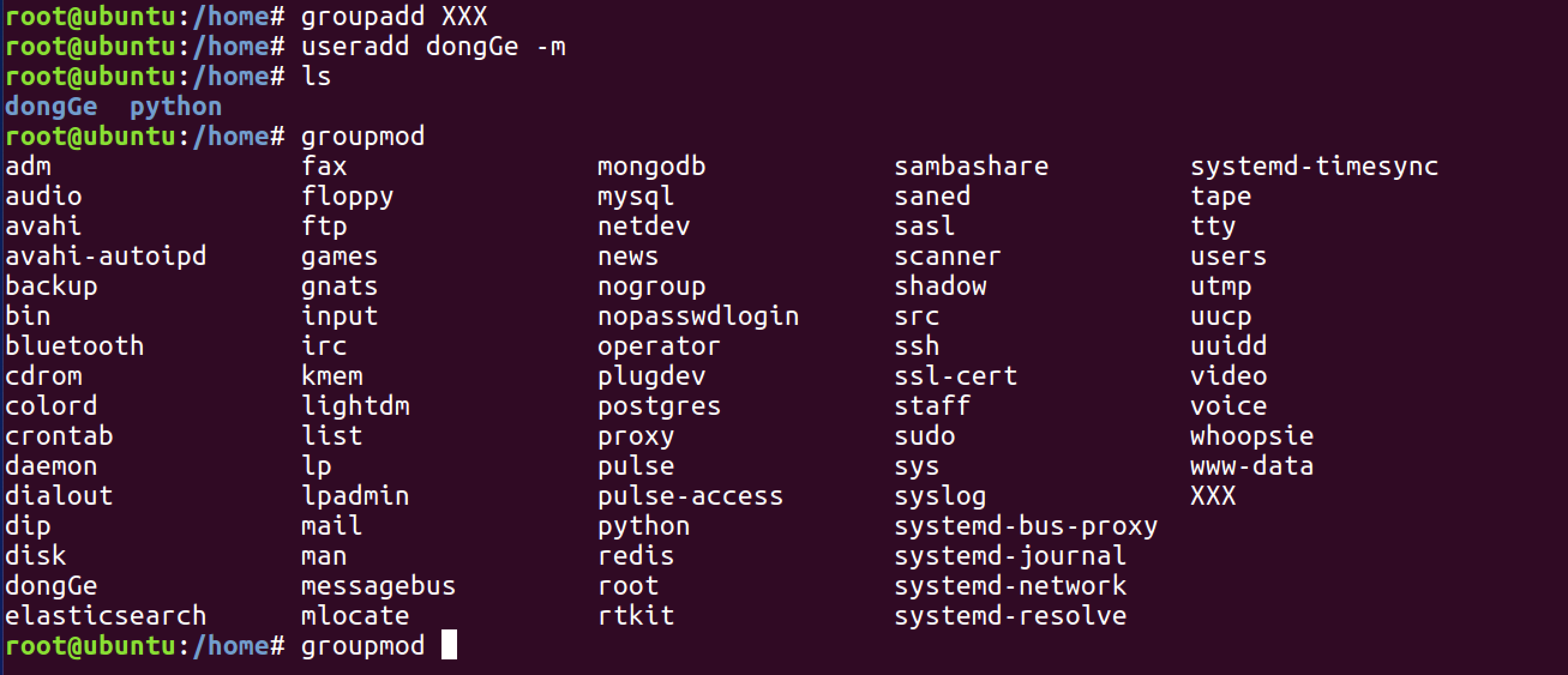Click the 'bluetooth' group name
1568x675 pixels.
point(74,346)
